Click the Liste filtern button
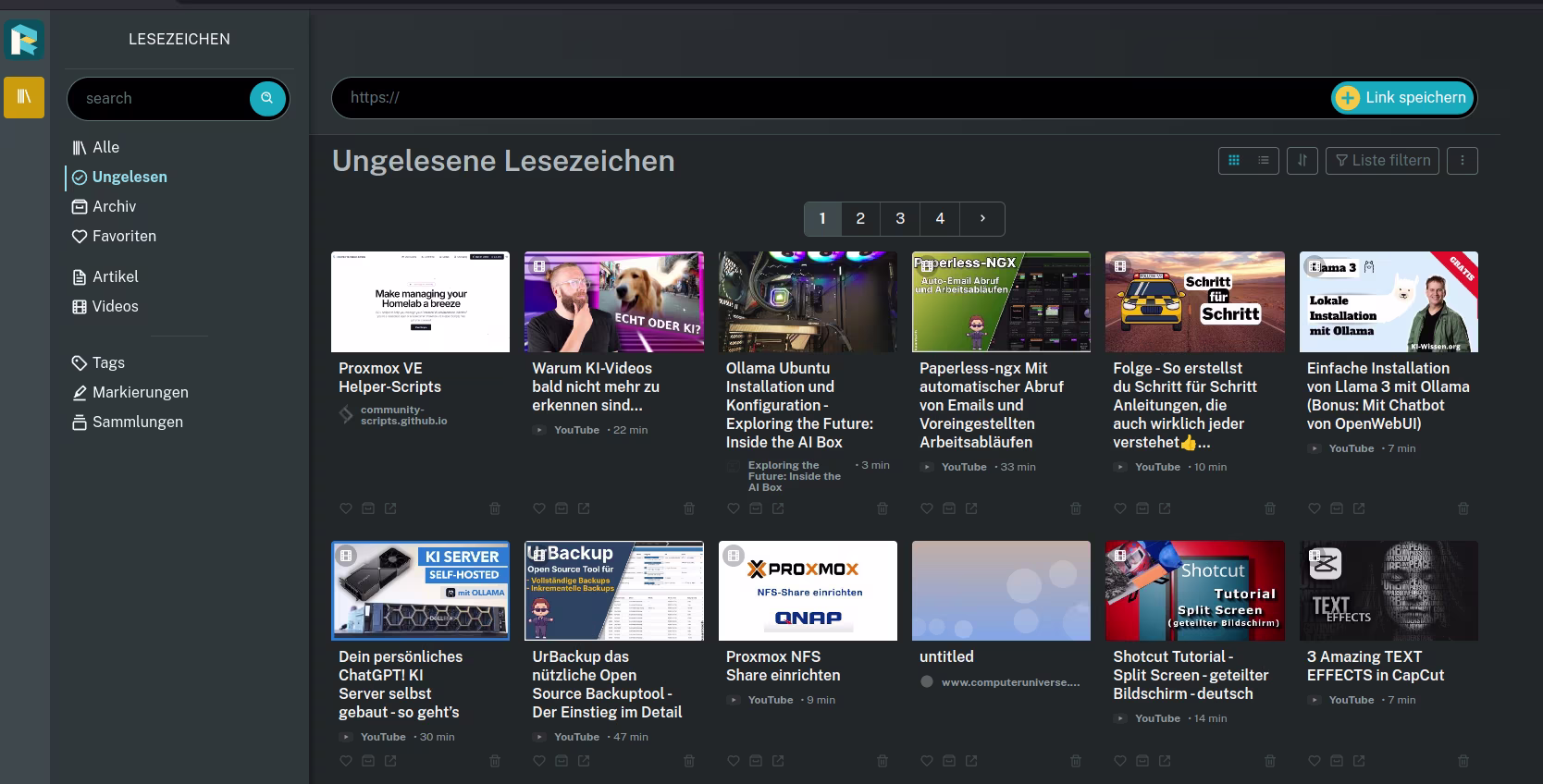This screenshot has height=784, width=1543. pyautogui.click(x=1383, y=161)
